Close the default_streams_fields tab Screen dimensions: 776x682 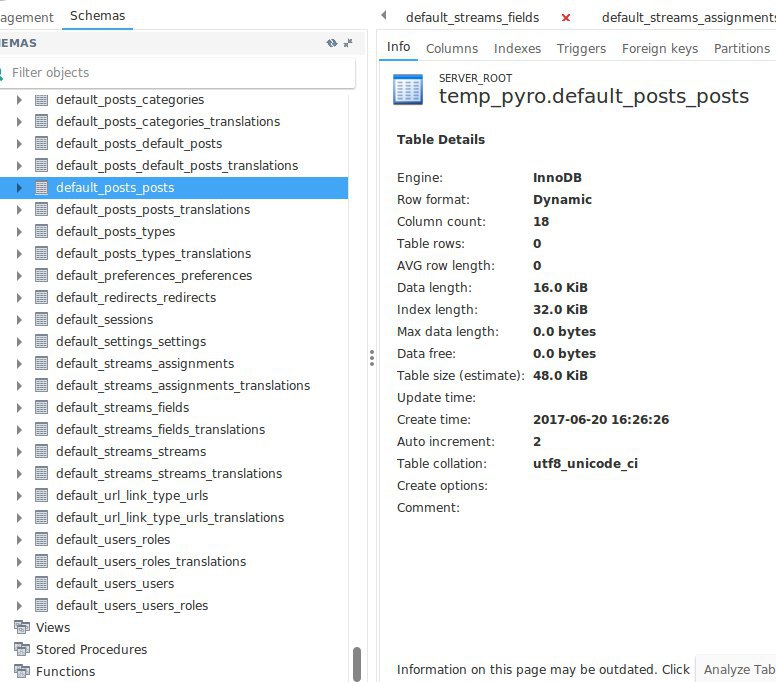(x=566, y=17)
